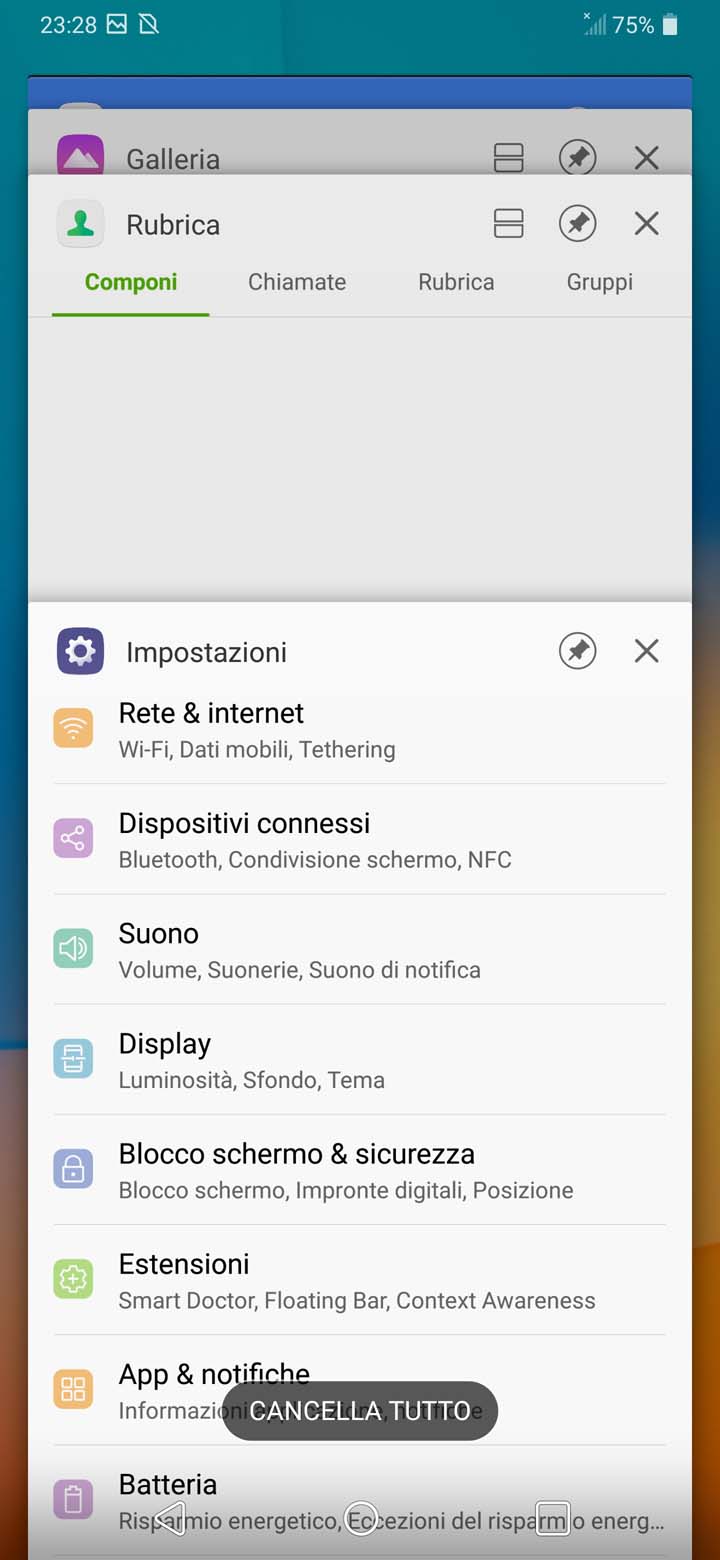Open Rete & internet settings
This screenshot has width=720, height=1560.
pos(360,729)
